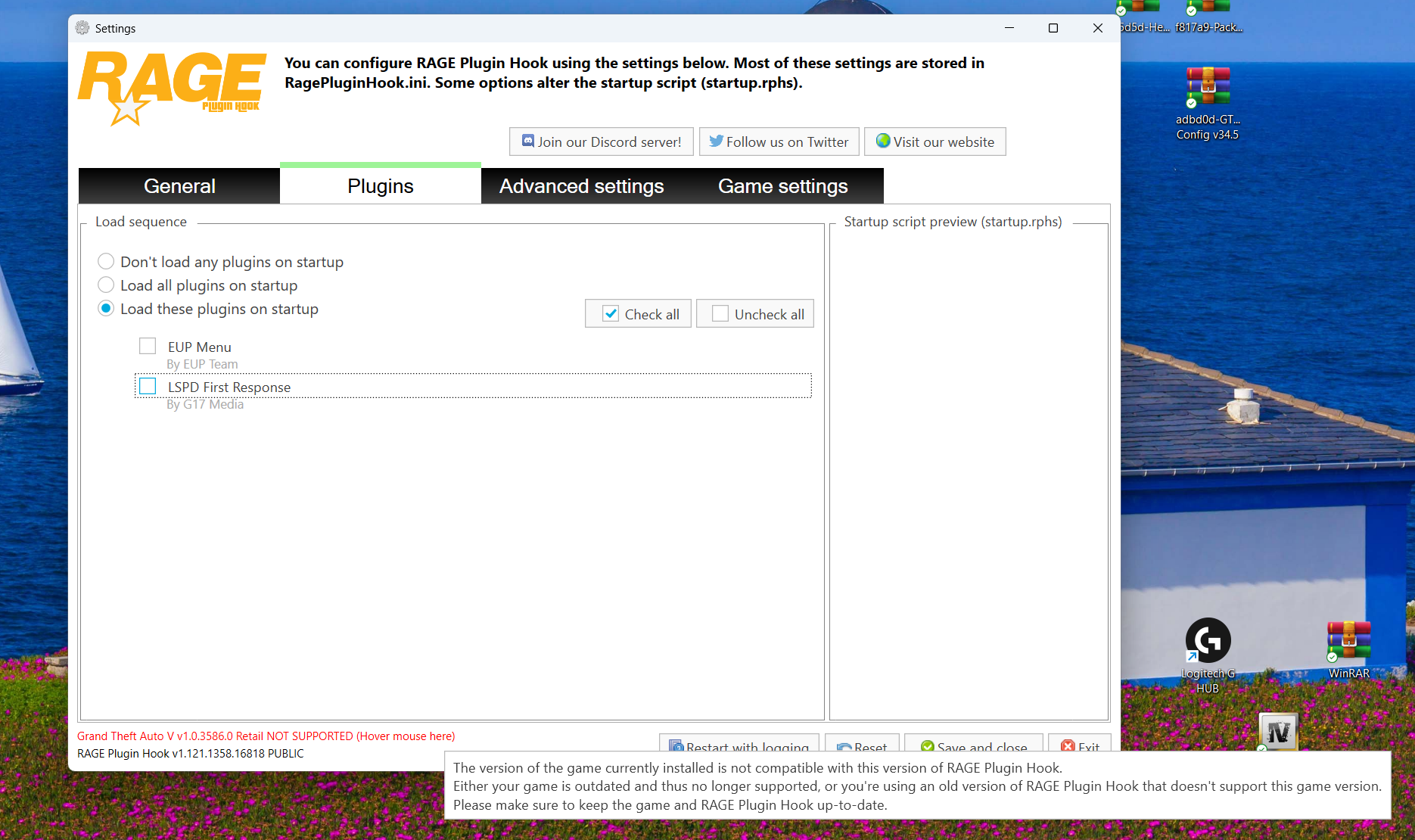Click the Check all button

(638, 313)
